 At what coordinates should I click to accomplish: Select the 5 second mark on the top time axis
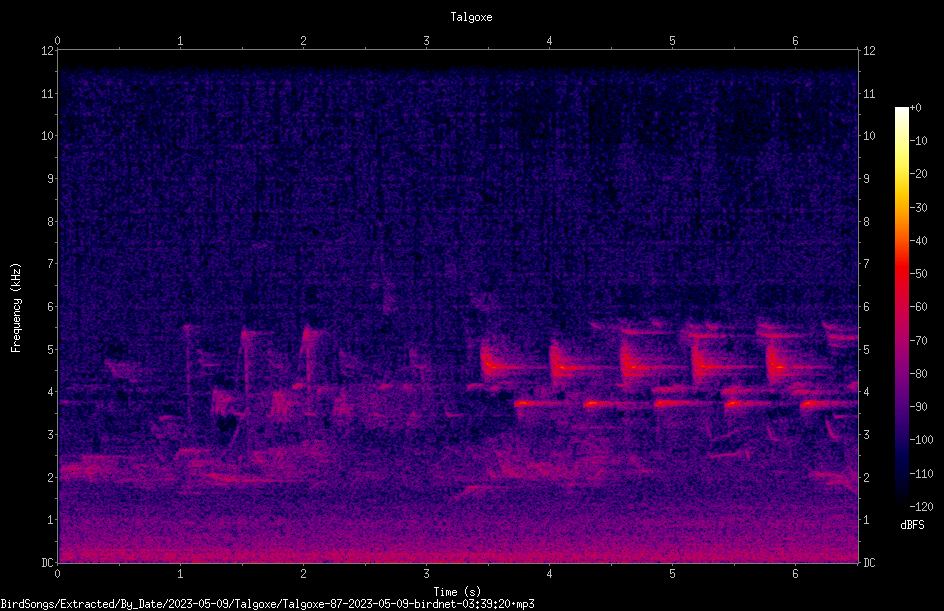click(x=672, y=41)
